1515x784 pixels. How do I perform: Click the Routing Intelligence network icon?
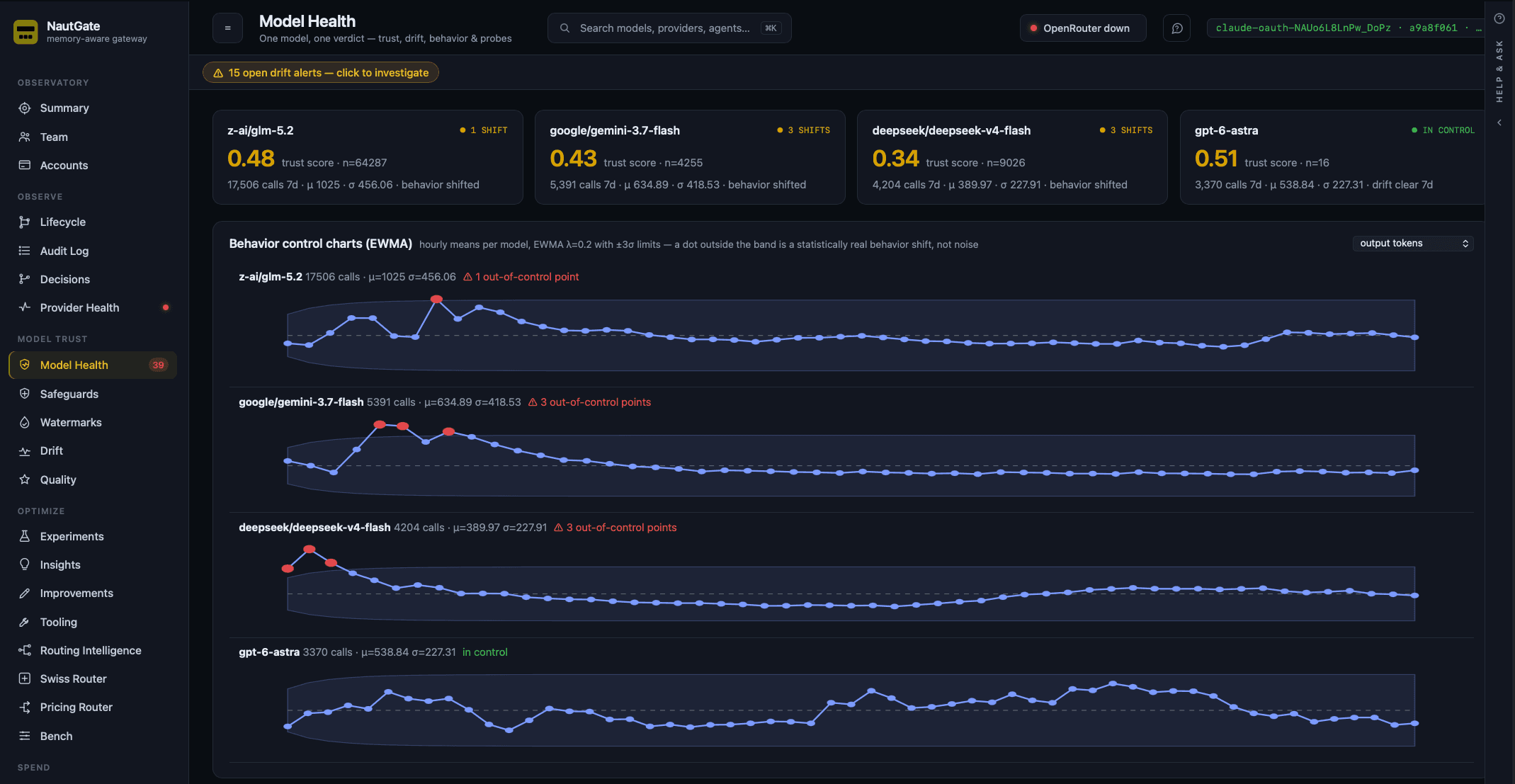pos(25,650)
